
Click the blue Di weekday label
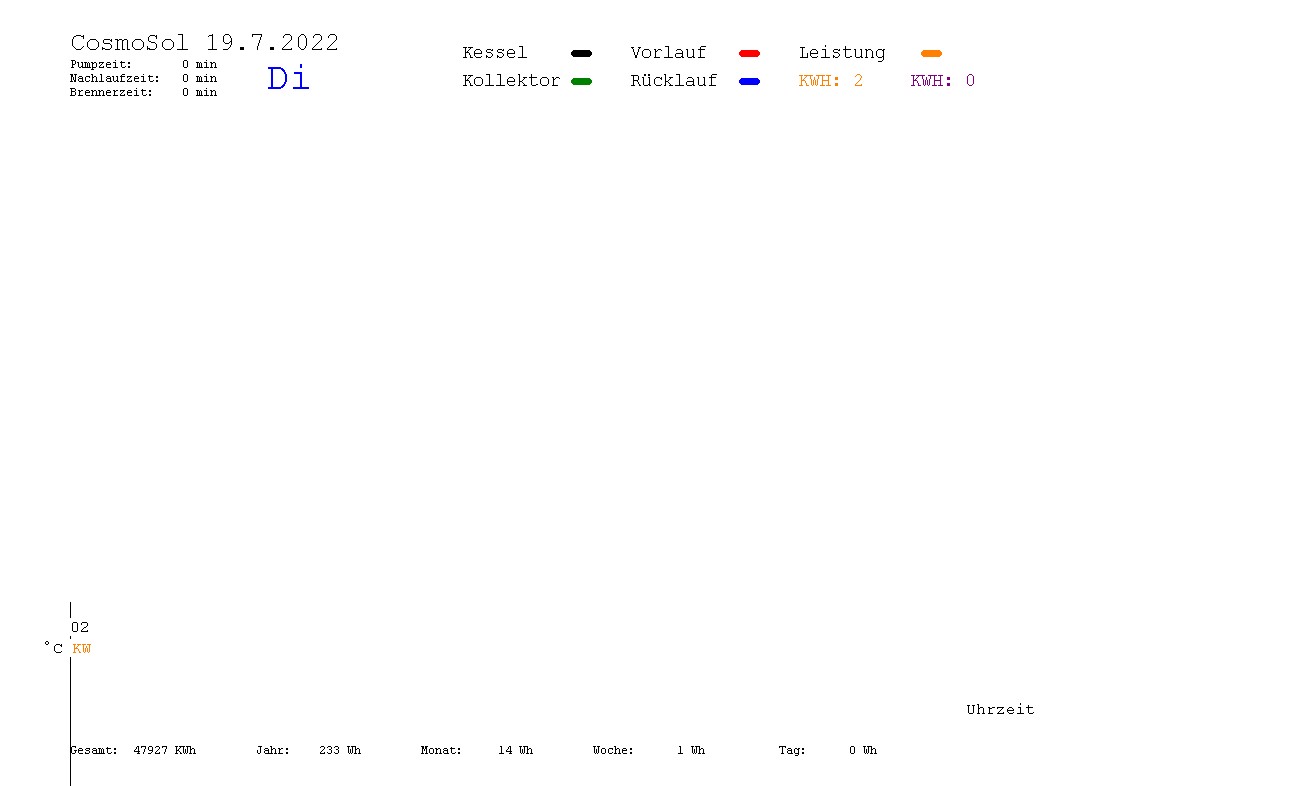(x=289, y=79)
